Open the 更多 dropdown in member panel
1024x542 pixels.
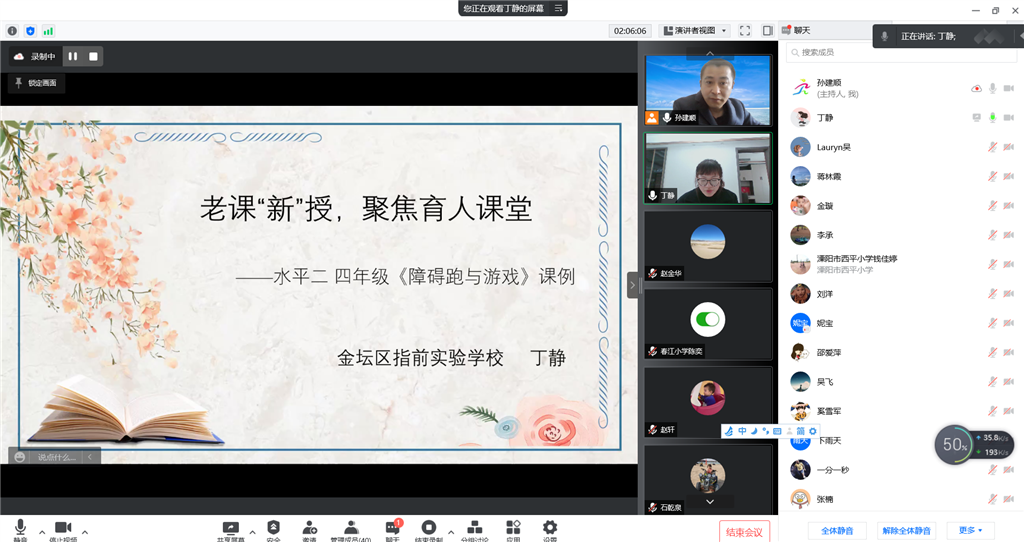(970, 530)
